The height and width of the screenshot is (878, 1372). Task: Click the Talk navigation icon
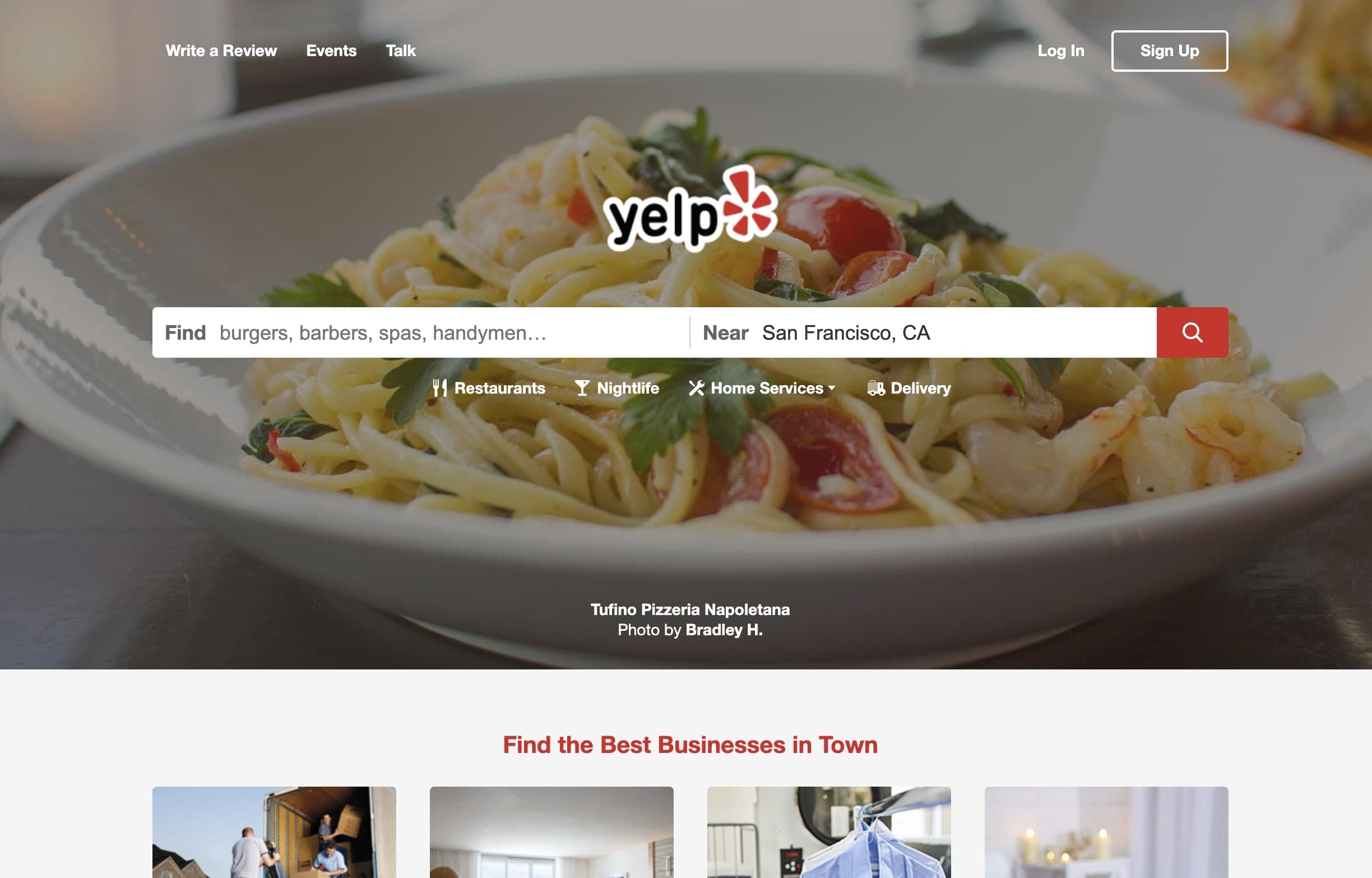(x=401, y=50)
